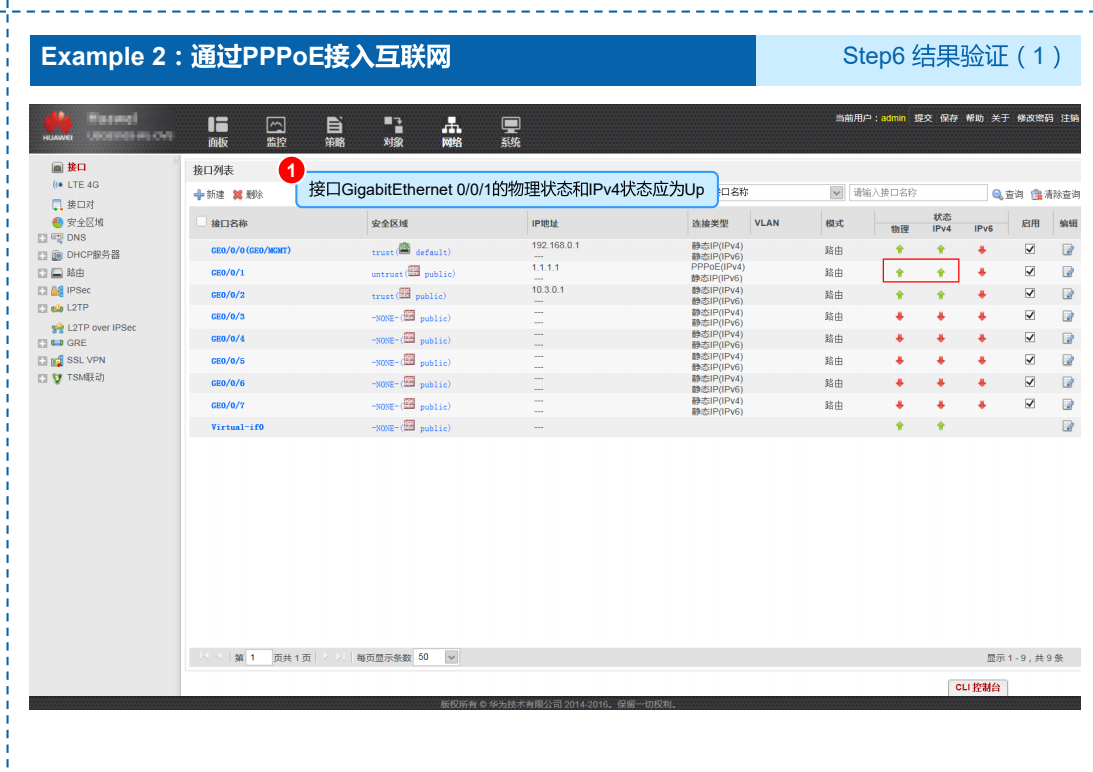The width and height of the screenshot is (1093, 772).
Task: Open the 面板 dashboard icon
Action: (218, 125)
